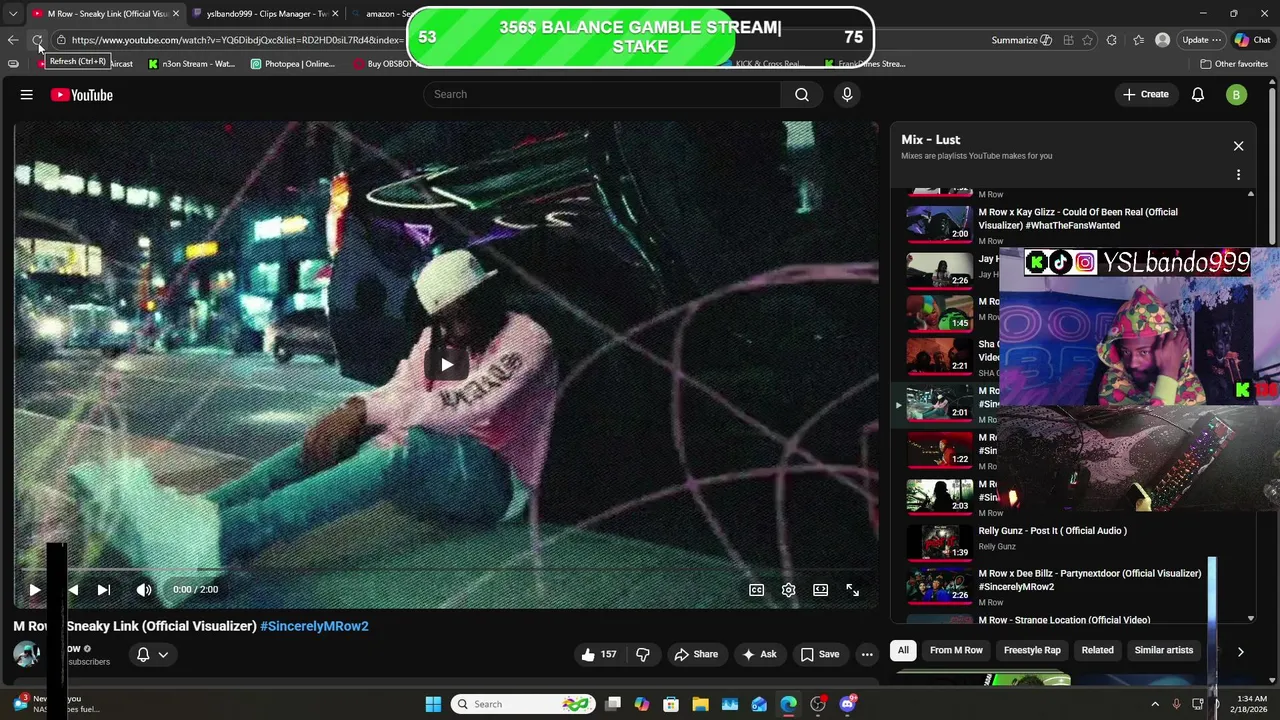Close the M Row Sneaky Link tab

176,14
